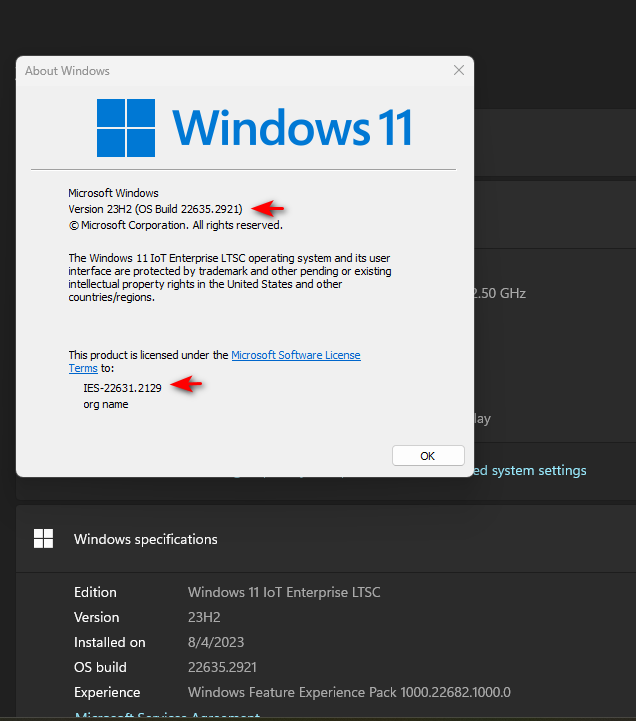Click the Version value 23H2 in Settings
This screenshot has width=636, height=721.
click(204, 617)
